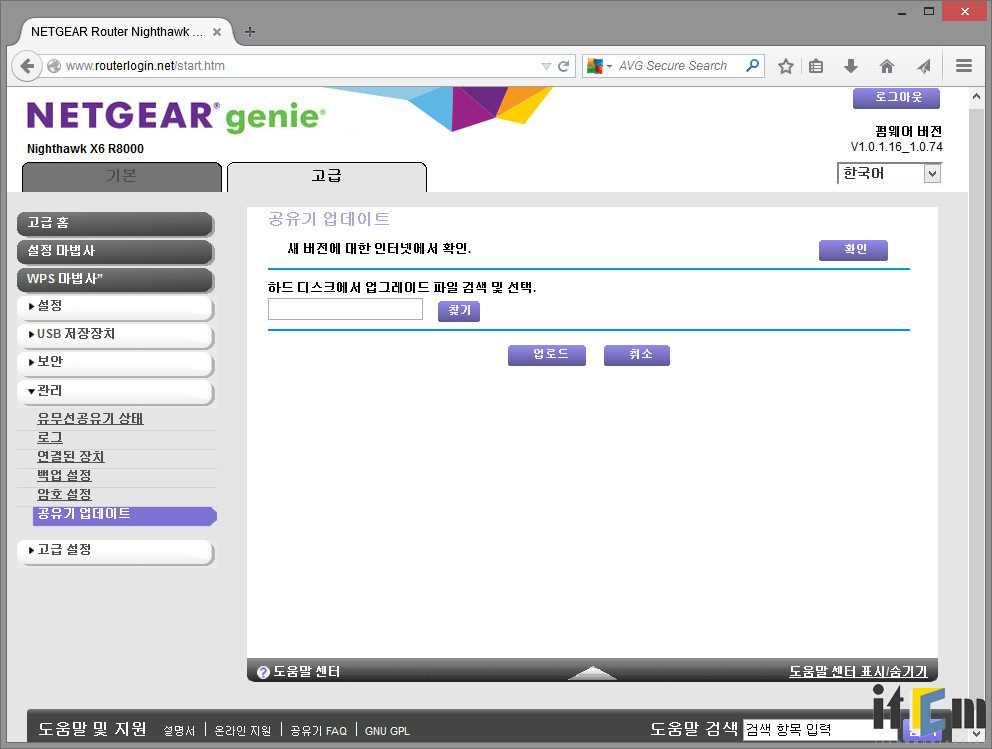Click the paper plane share icon
Viewport: 992px width, 749px height.
pos(924,66)
